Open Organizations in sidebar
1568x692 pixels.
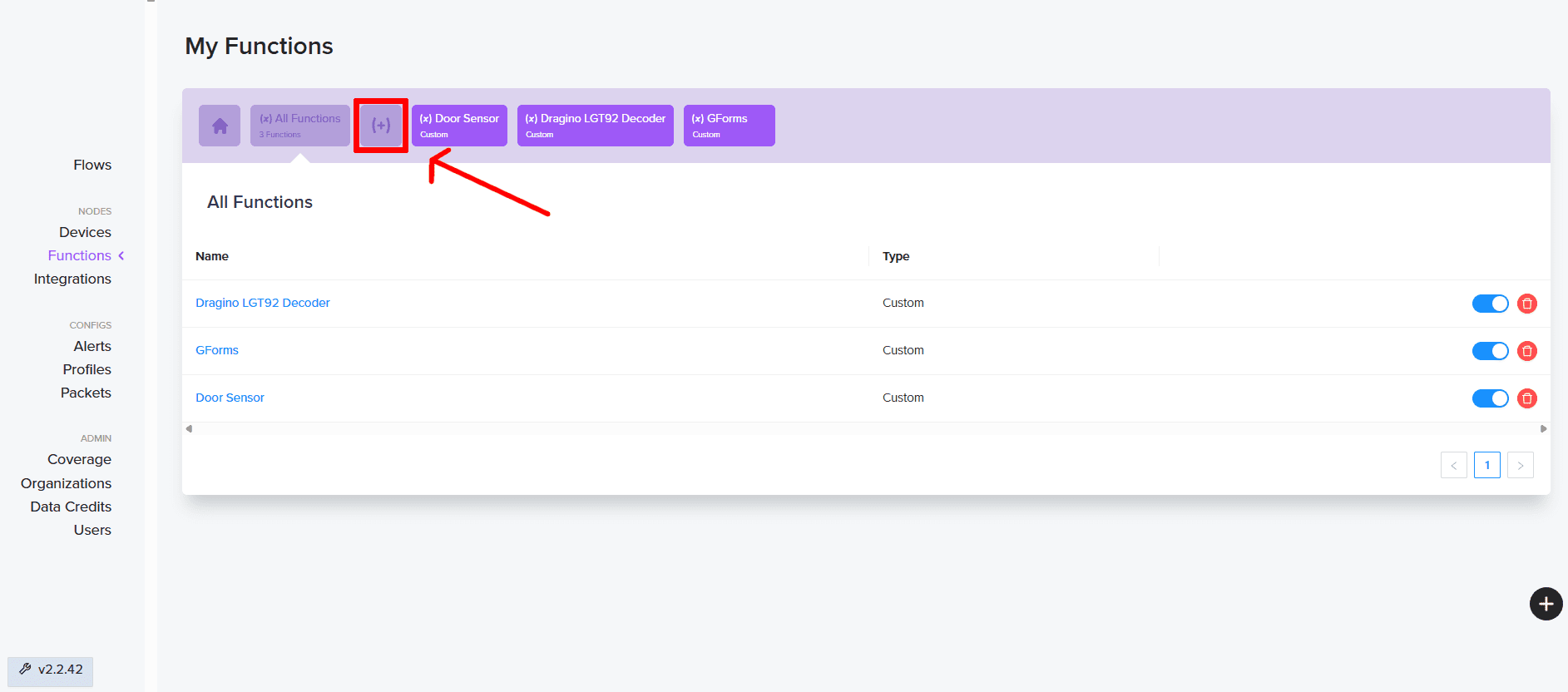pos(66,483)
